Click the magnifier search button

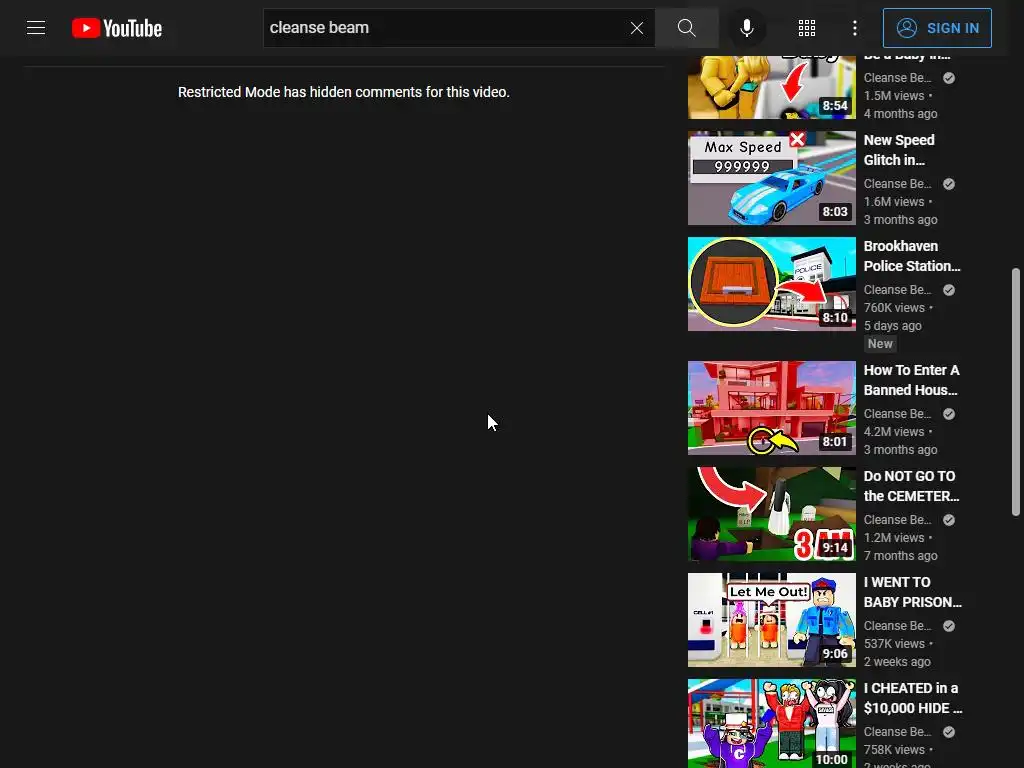tap(686, 28)
